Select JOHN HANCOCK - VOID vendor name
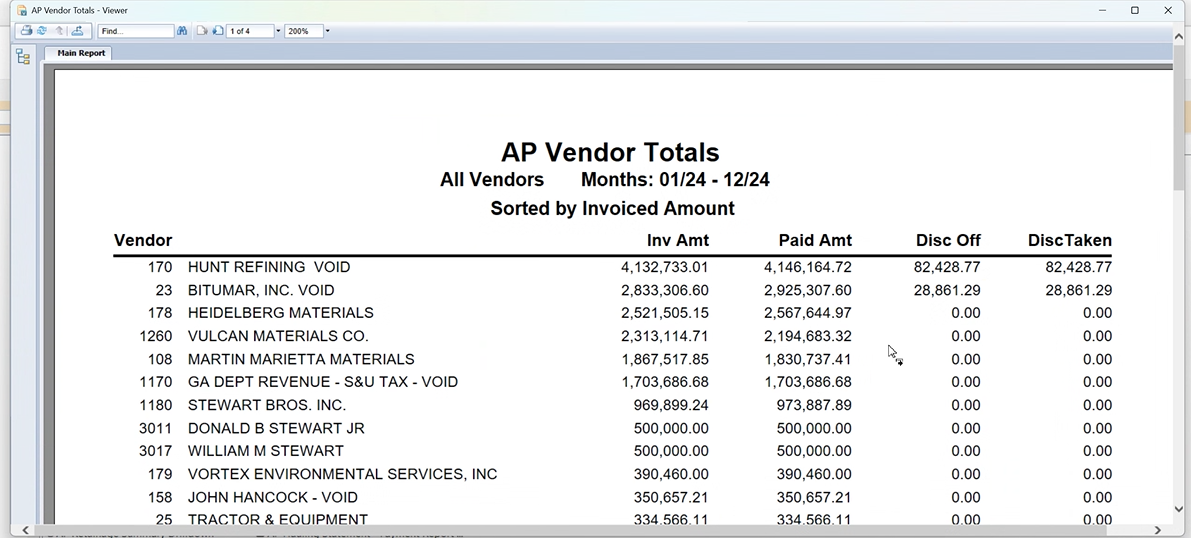 [x=273, y=498]
